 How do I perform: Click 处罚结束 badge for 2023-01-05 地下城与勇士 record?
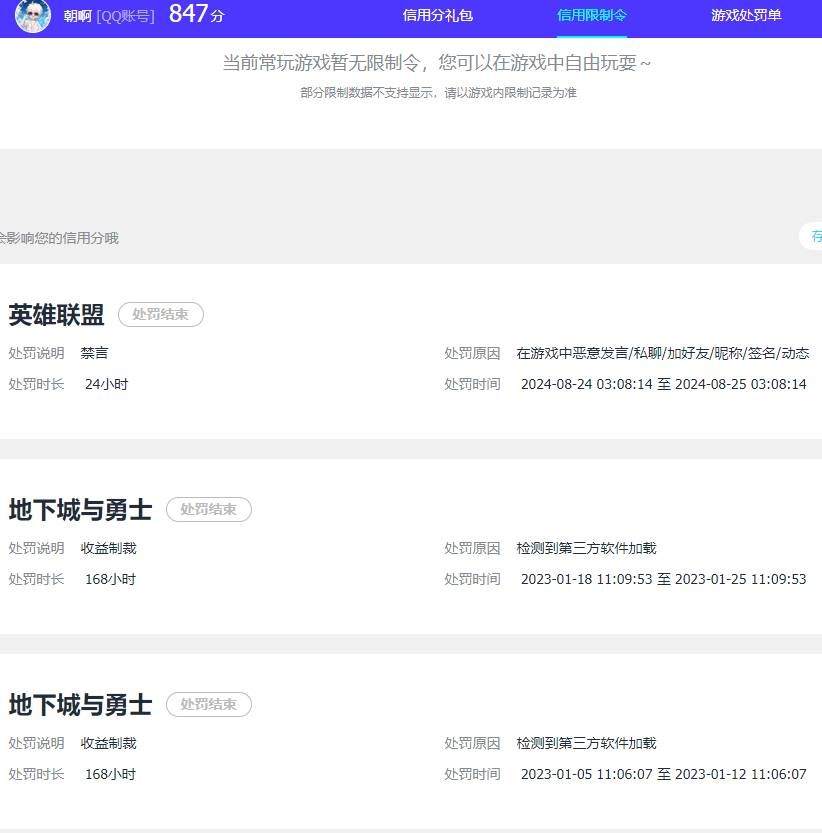point(209,704)
